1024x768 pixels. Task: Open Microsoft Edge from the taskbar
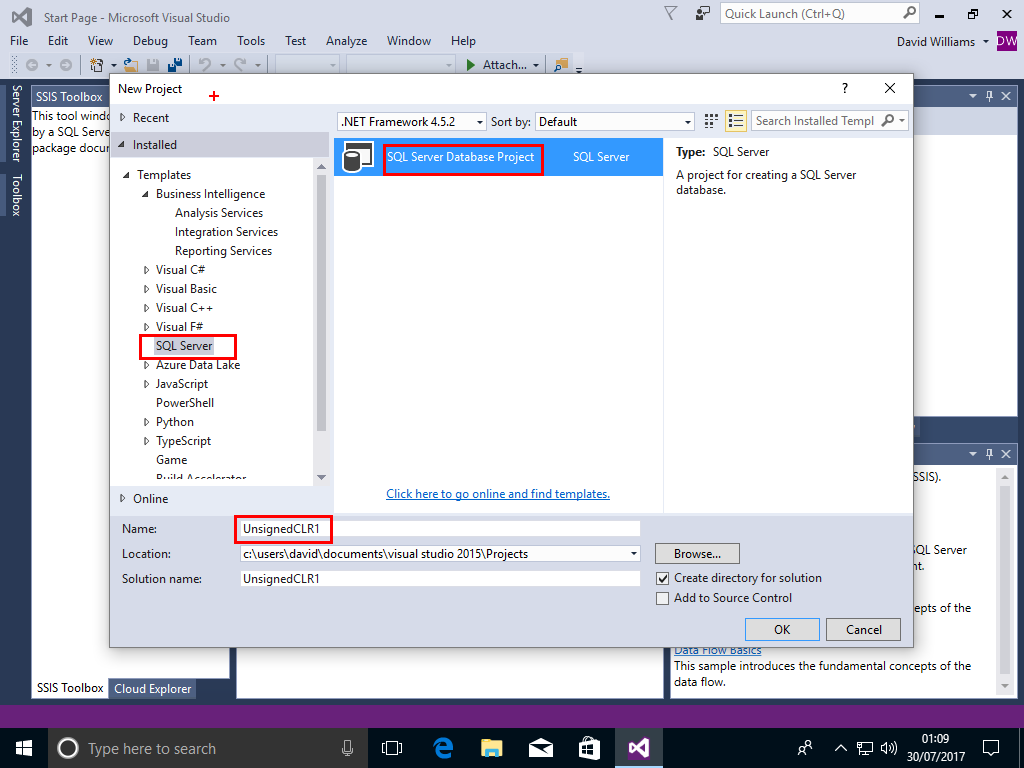pyautogui.click(x=443, y=747)
